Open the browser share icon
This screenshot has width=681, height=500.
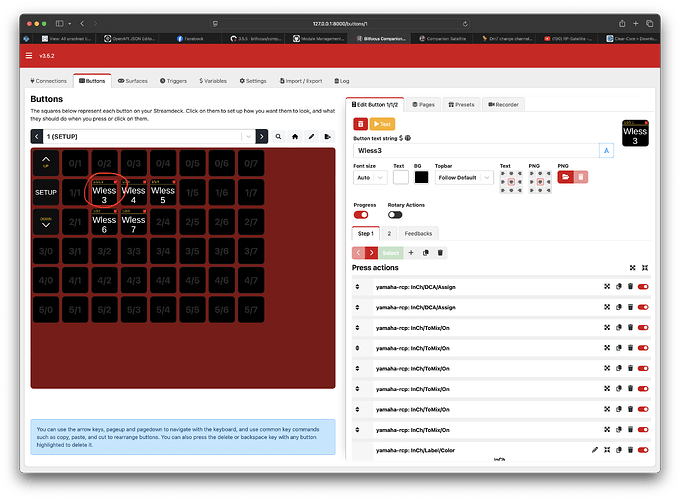tap(622, 23)
